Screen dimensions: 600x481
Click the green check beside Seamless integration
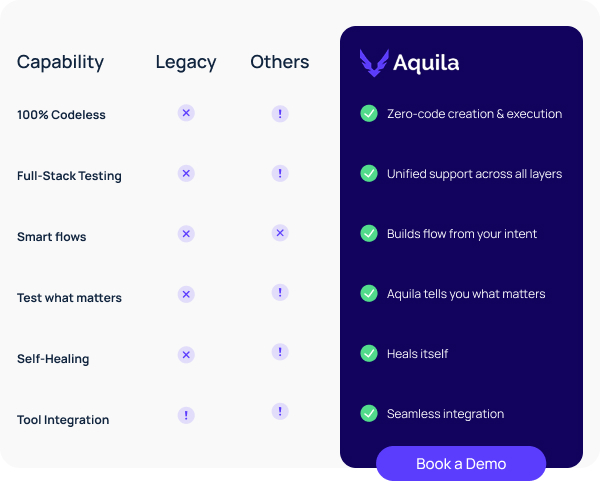pos(369,413)
